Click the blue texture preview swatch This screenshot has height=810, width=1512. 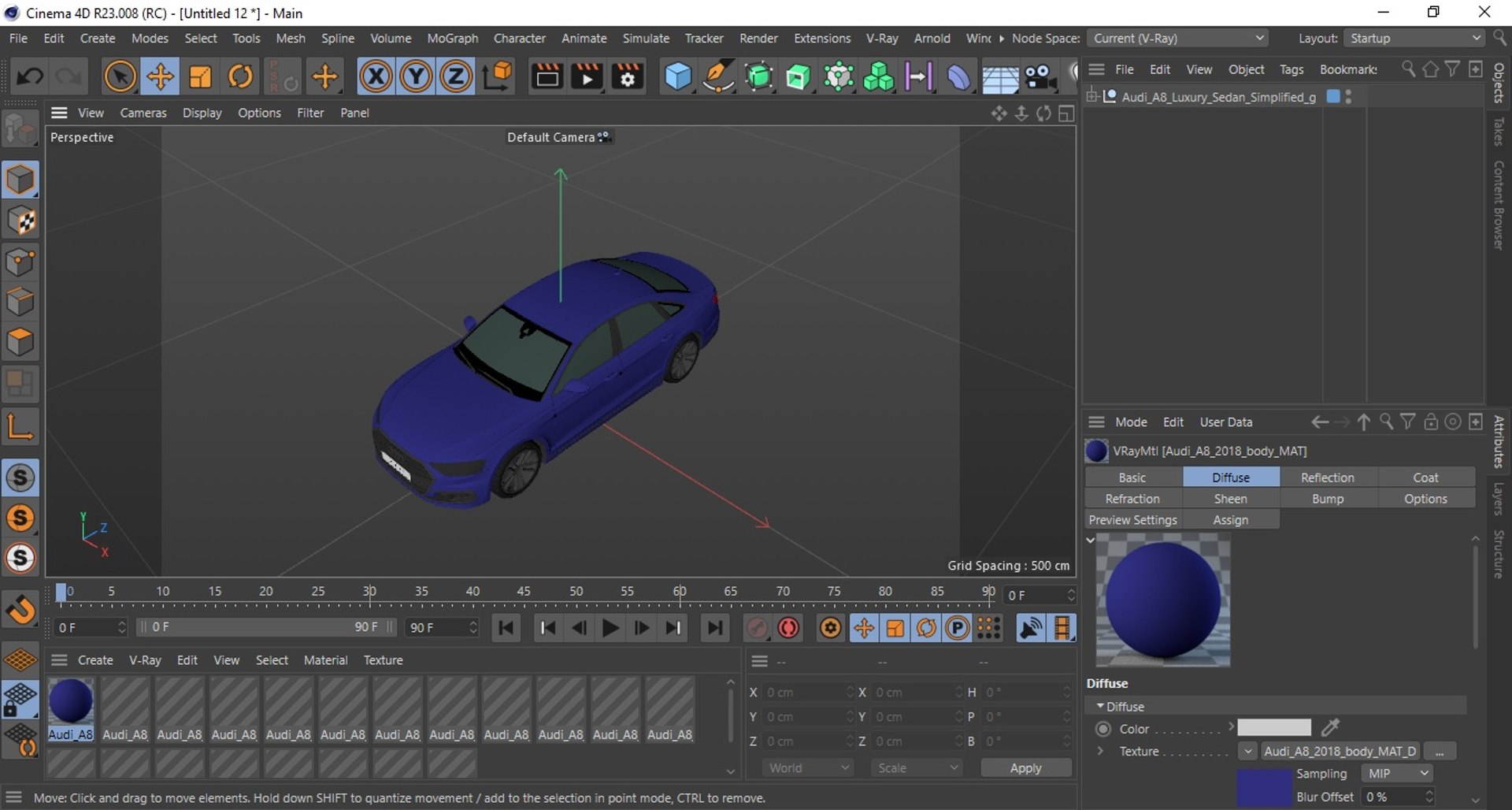point(1264,788)
